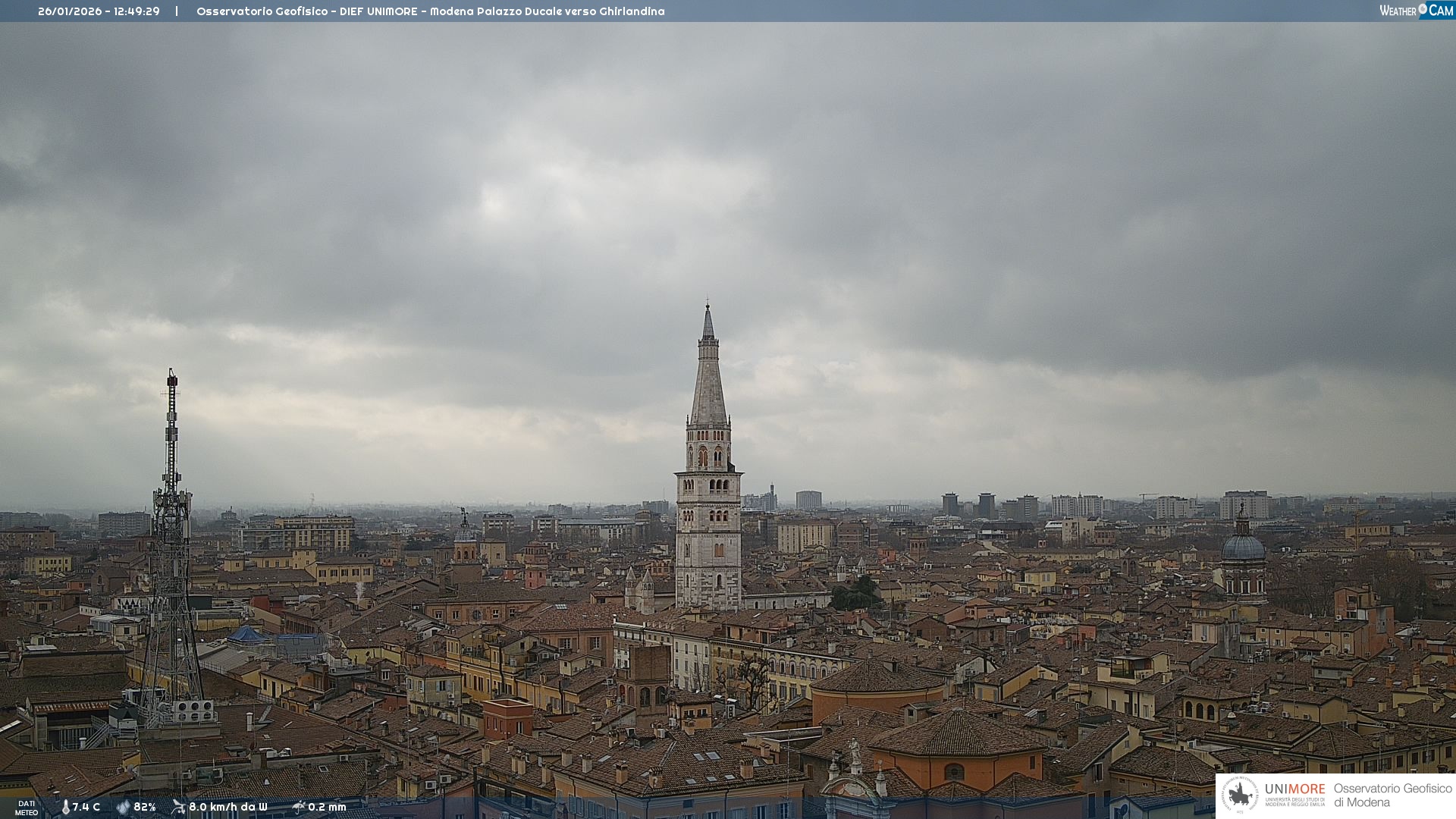The width and height of the screenshot is (1456, 819).
Task: Click the 0.2 mm rainfall reading
Action: (x=327, y=807)
